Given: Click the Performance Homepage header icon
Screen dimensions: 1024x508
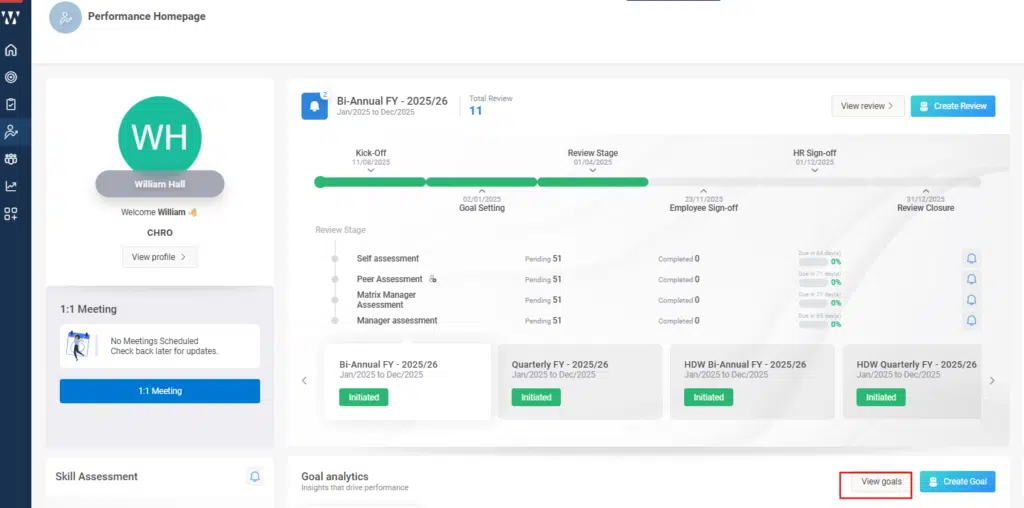Looking at the screenshot, I should pyautogui.click(x=65, y=18).
